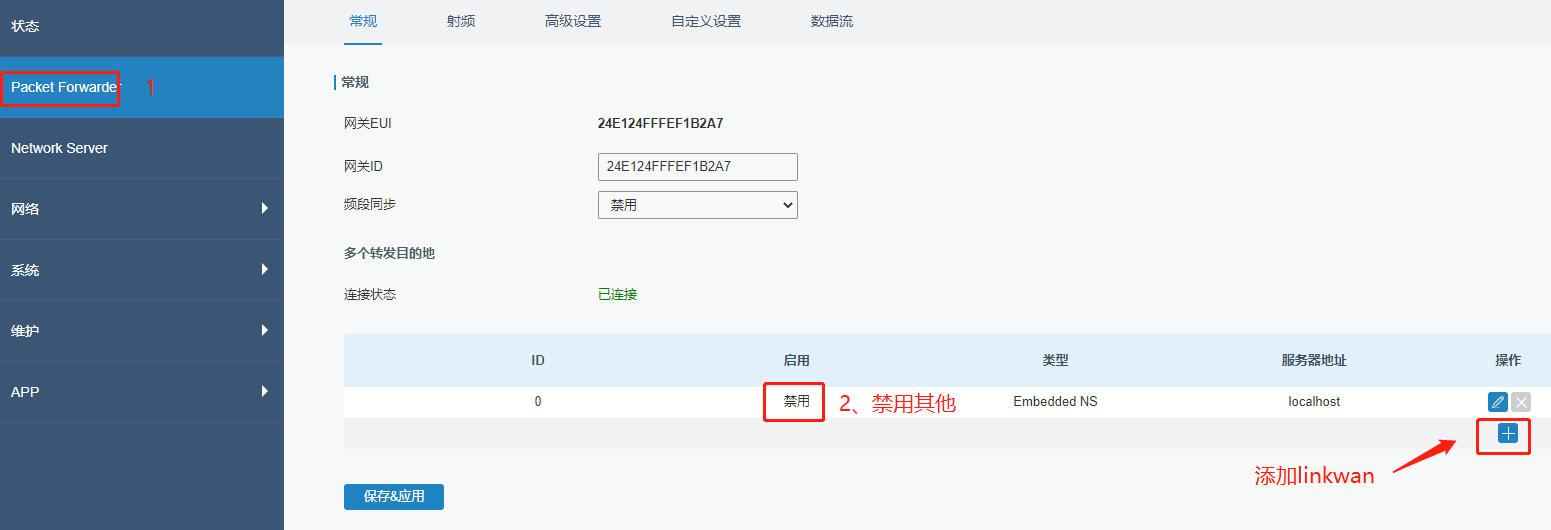
Task: Click the 禁用 status in row 0
Action: tap(796, 402)
